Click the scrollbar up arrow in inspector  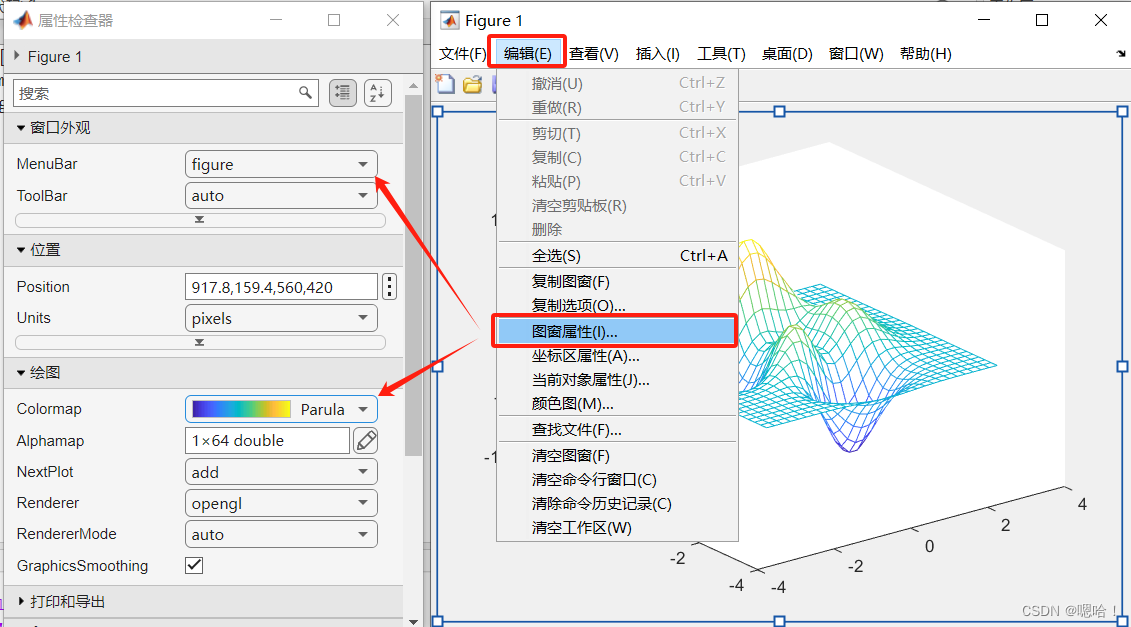(x=413, y=86)
